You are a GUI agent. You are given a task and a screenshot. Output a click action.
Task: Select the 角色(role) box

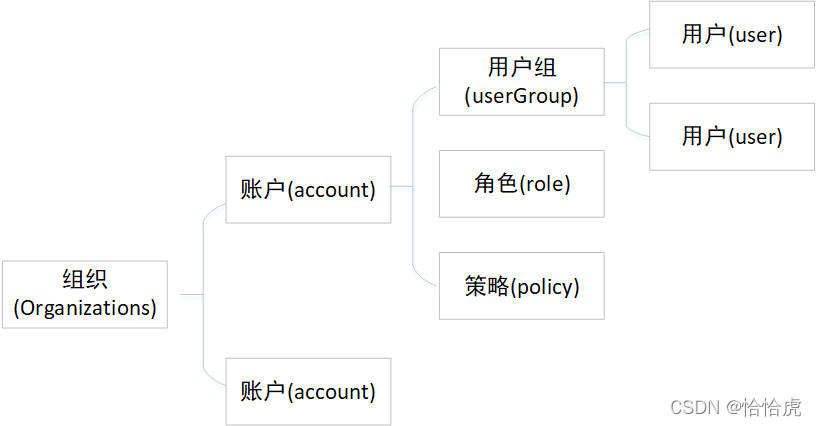coord(521,184)
